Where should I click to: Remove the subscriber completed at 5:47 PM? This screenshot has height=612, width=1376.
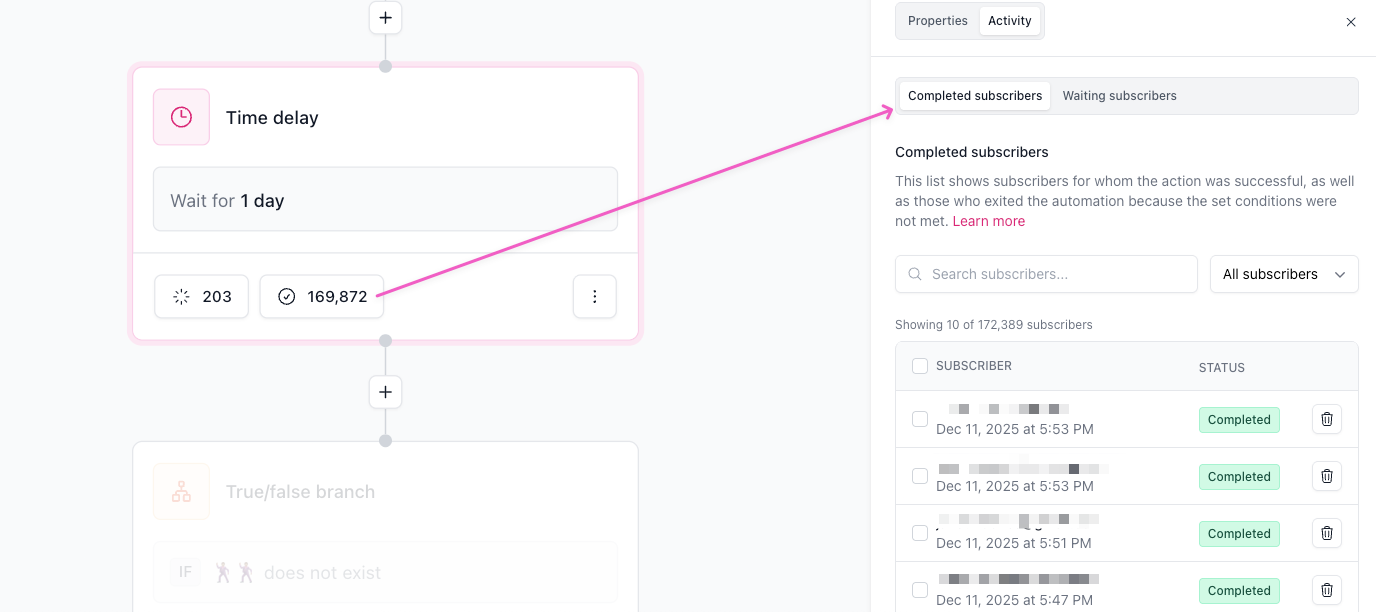point(1326,591)
